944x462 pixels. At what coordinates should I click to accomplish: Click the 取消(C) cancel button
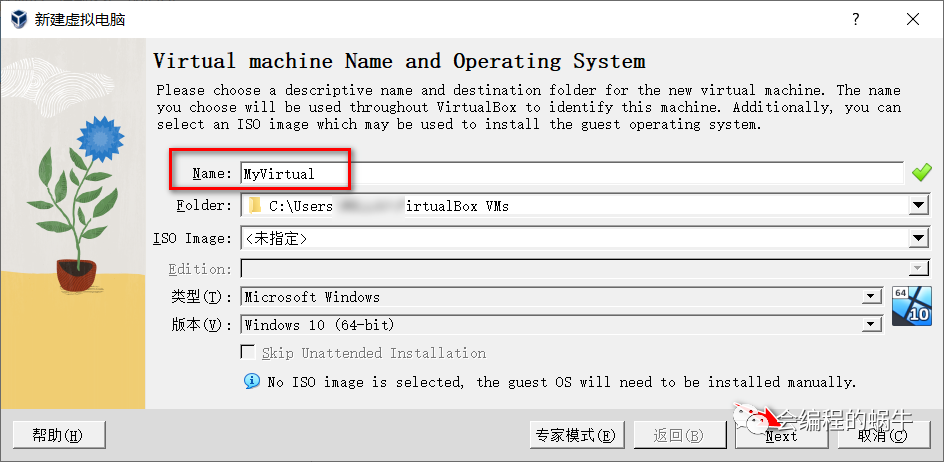(884, 435)
